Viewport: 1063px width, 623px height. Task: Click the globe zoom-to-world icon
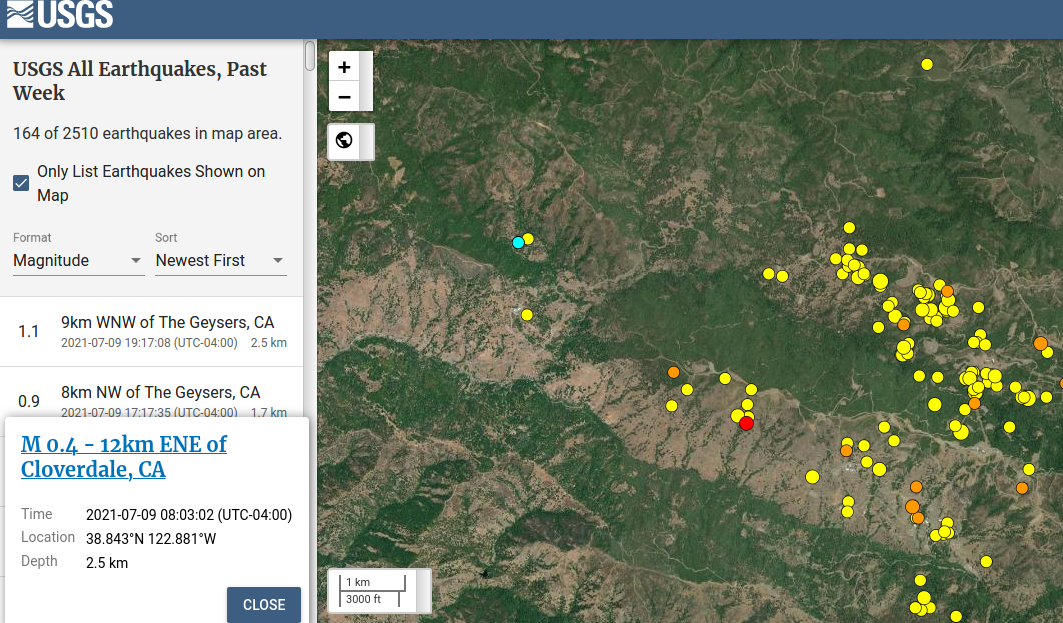344,140
